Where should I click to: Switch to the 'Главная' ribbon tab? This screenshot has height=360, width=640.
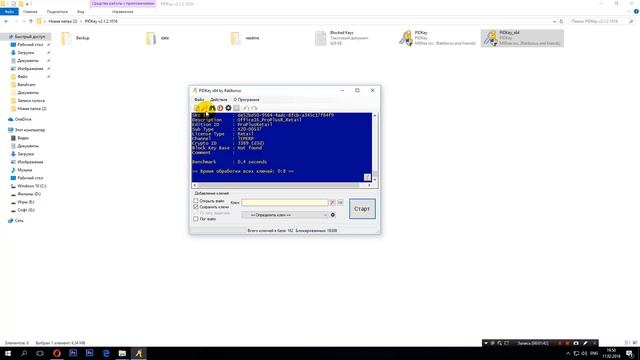(x=30, y=12)
